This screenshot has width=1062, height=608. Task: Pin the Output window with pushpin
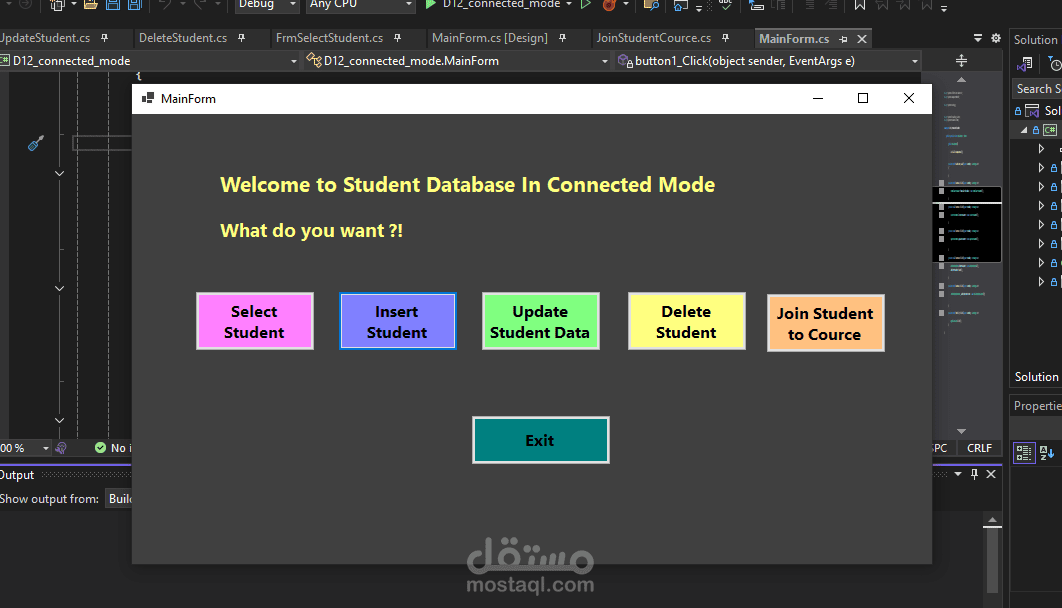pyautogui.click(x=975, y=474)
